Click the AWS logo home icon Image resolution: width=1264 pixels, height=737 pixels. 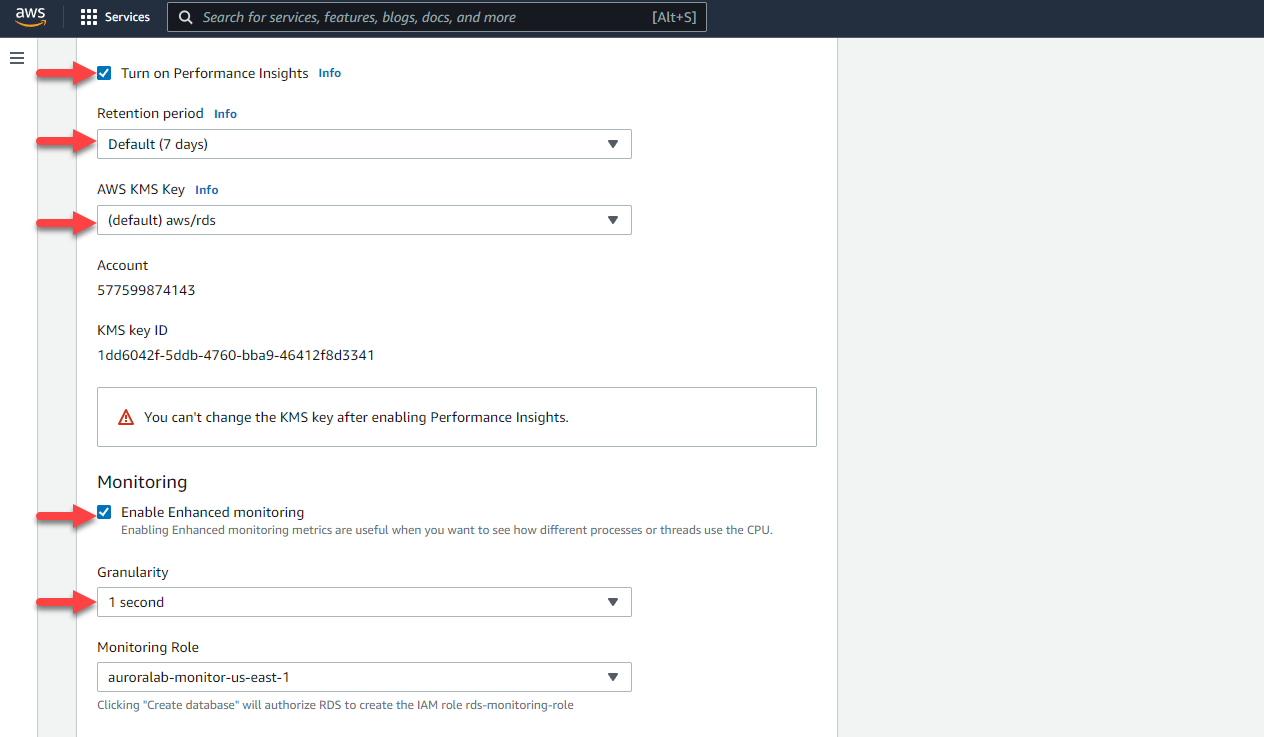coord(30,17)
